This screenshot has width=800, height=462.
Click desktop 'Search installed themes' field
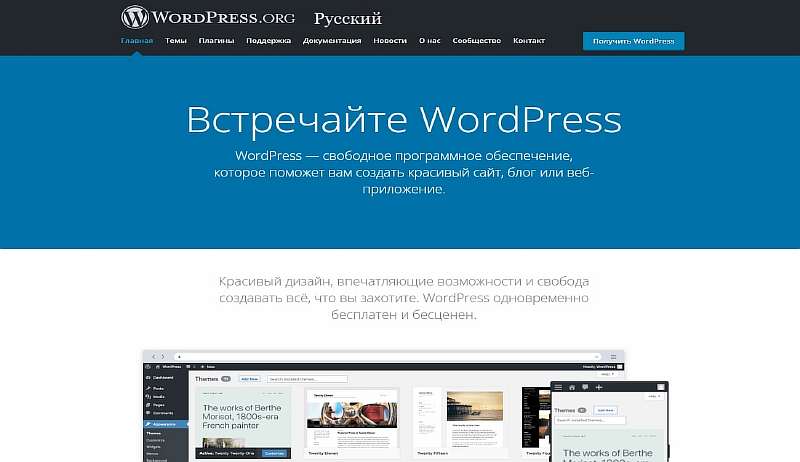tap(307, 379)
